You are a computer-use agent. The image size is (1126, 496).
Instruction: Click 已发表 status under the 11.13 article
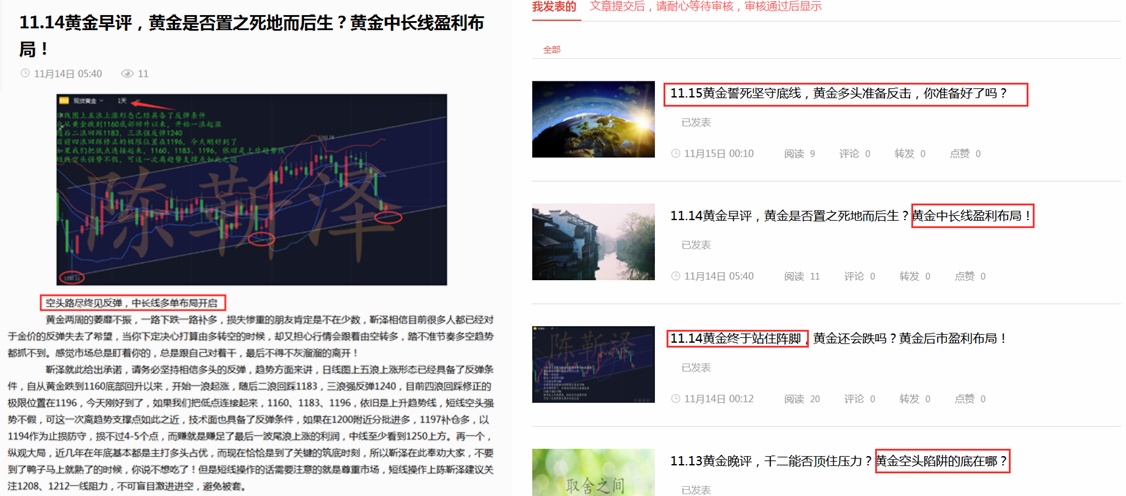coord(696,490)
